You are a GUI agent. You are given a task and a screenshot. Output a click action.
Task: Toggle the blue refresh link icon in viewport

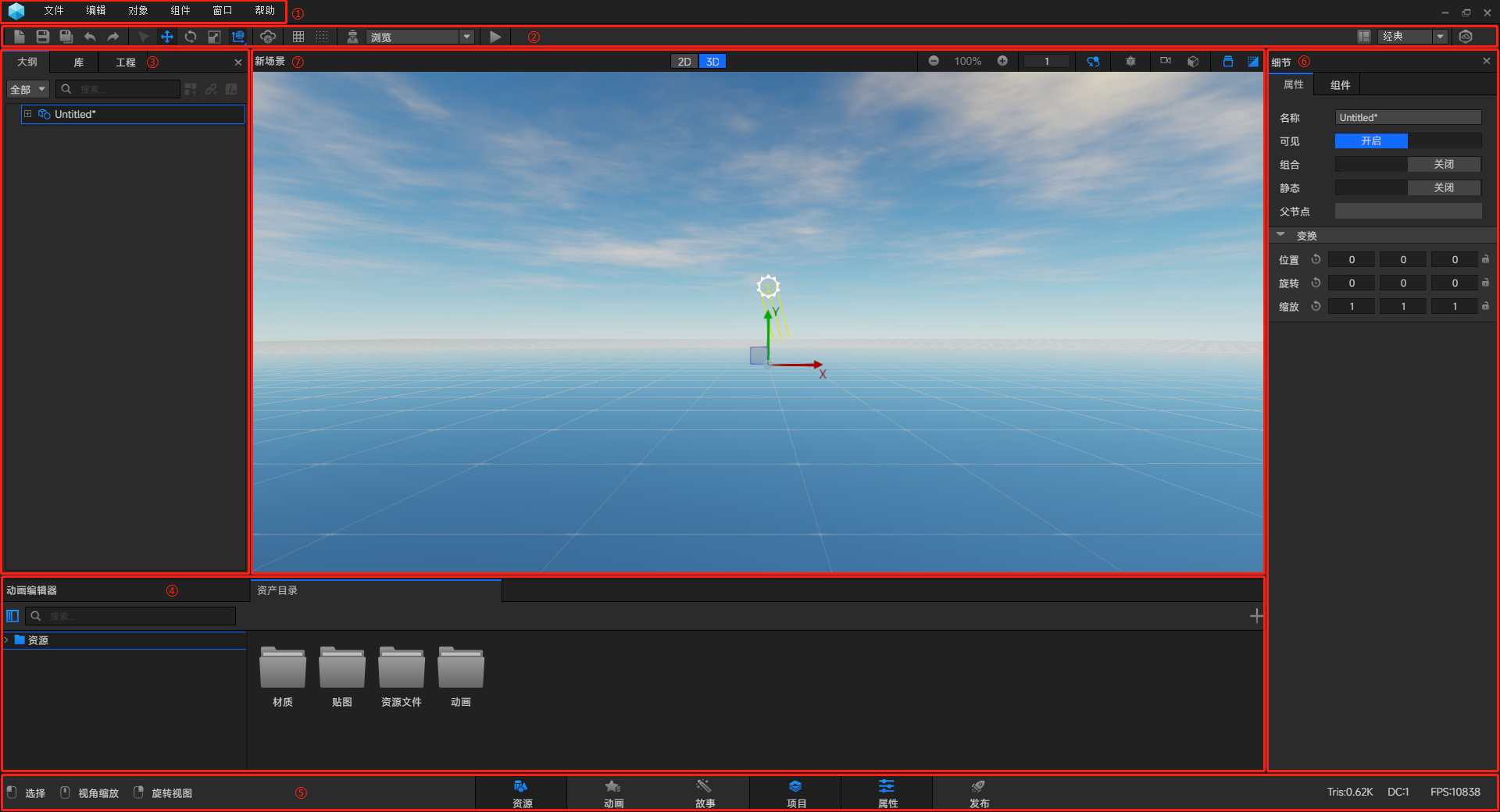click(1093, 61)
